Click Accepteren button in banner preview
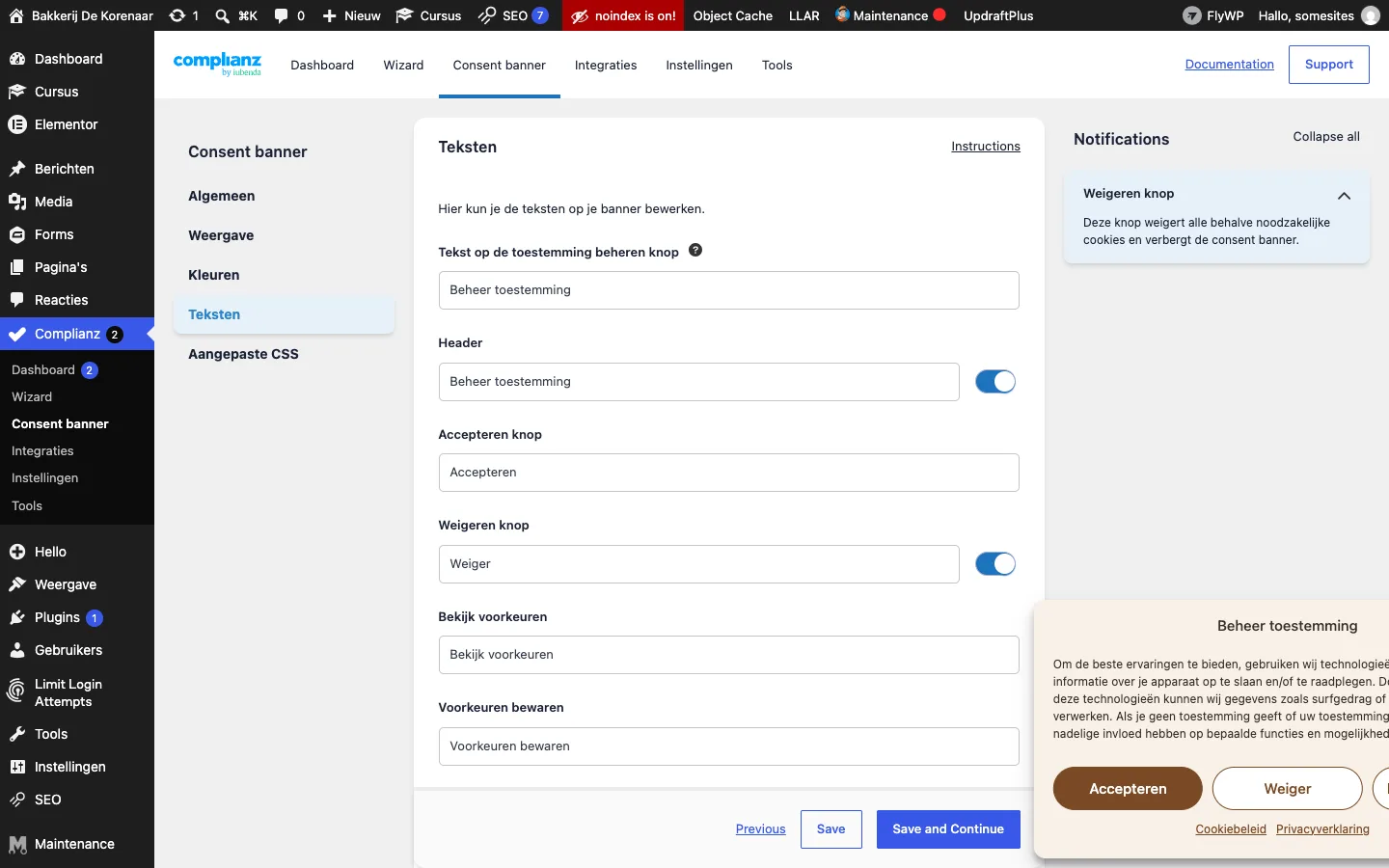This screenshot has height=868, width=1389. pos(1128,789)
